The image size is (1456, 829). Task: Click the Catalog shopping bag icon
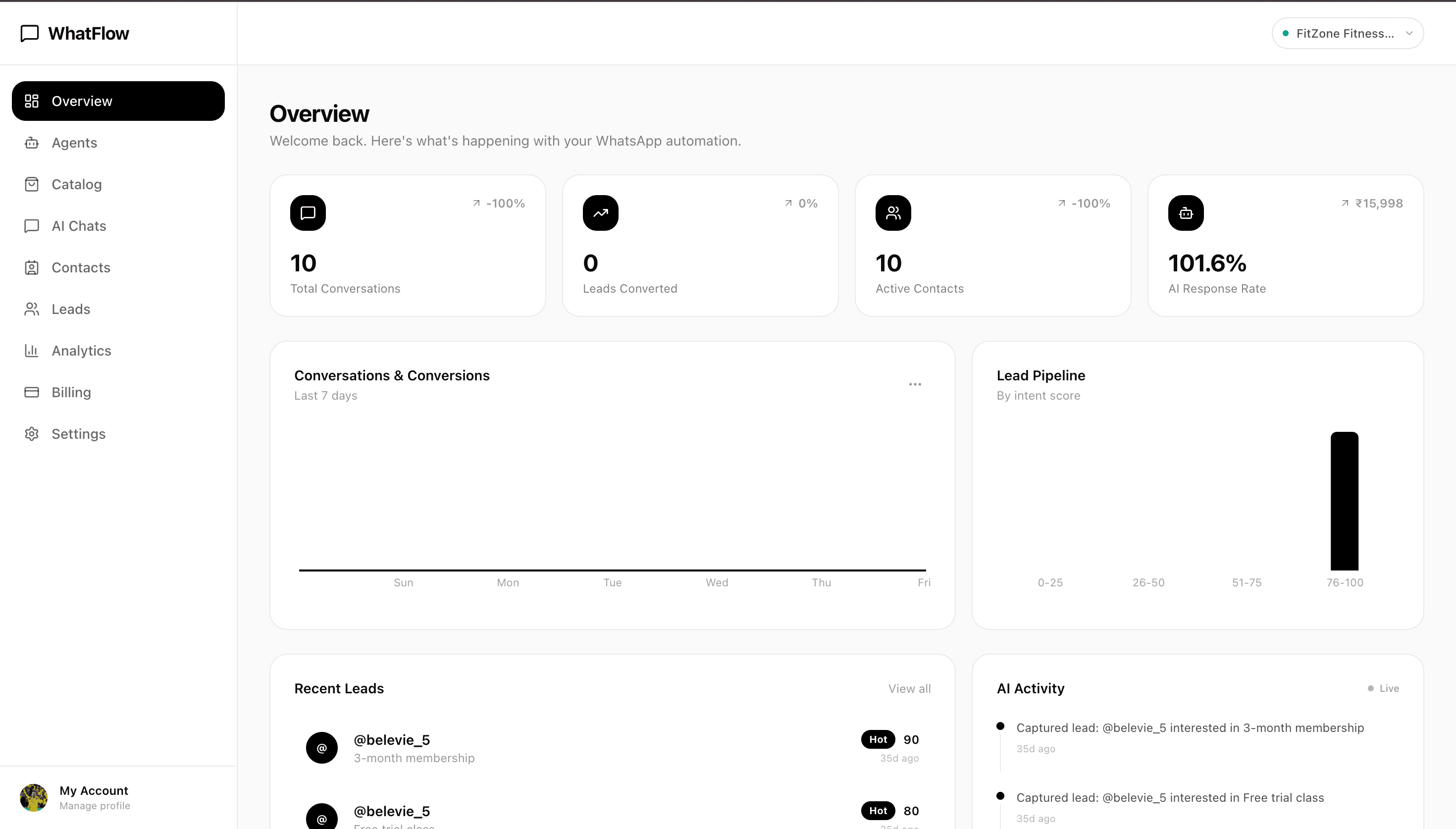point(32,184)
